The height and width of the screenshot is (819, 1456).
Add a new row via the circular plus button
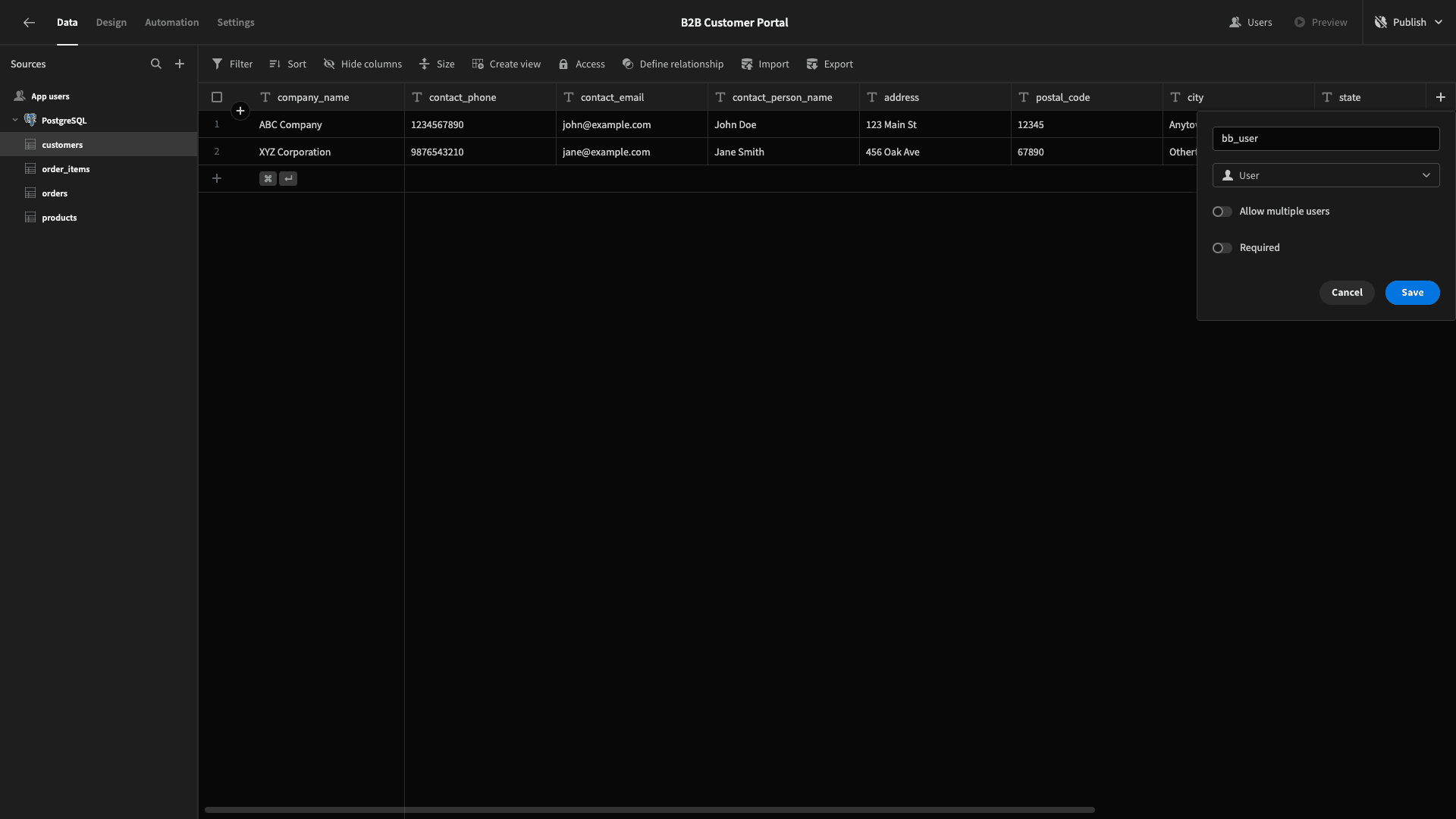tap(240, 111)
